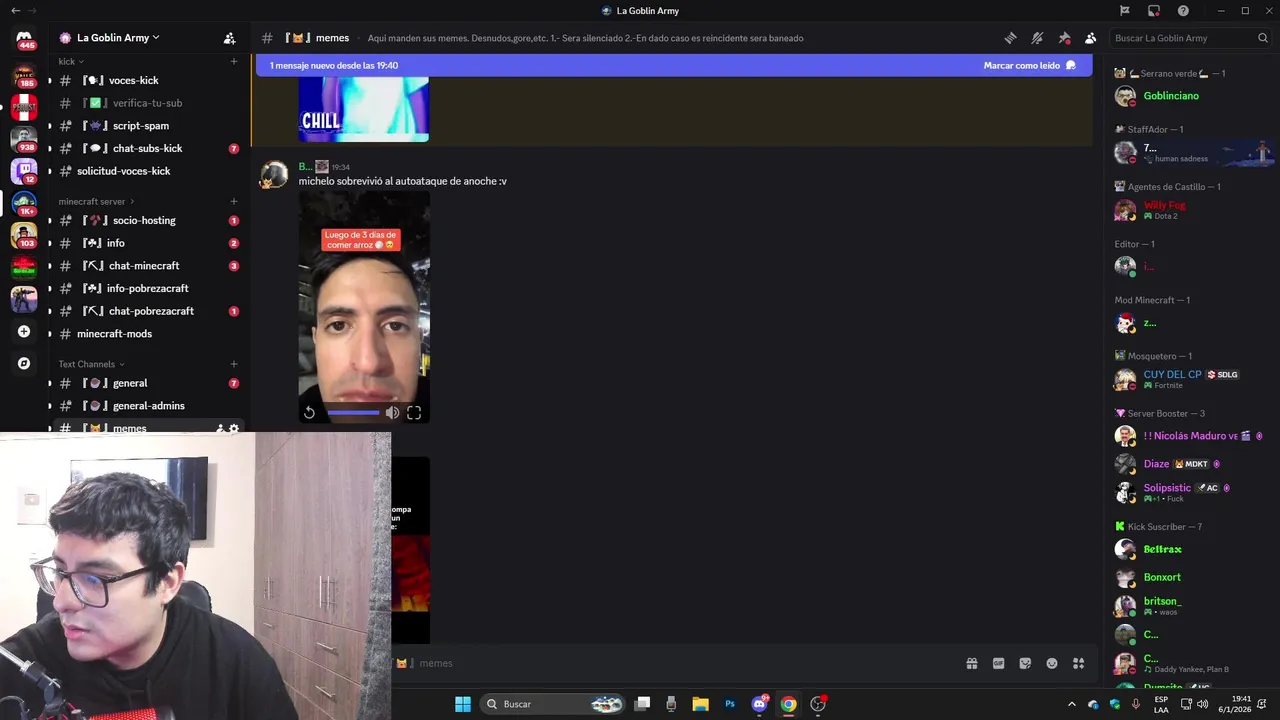Open the CHILL image thumbnail
Screen dimensions: 1280x720
pos(364,109)
